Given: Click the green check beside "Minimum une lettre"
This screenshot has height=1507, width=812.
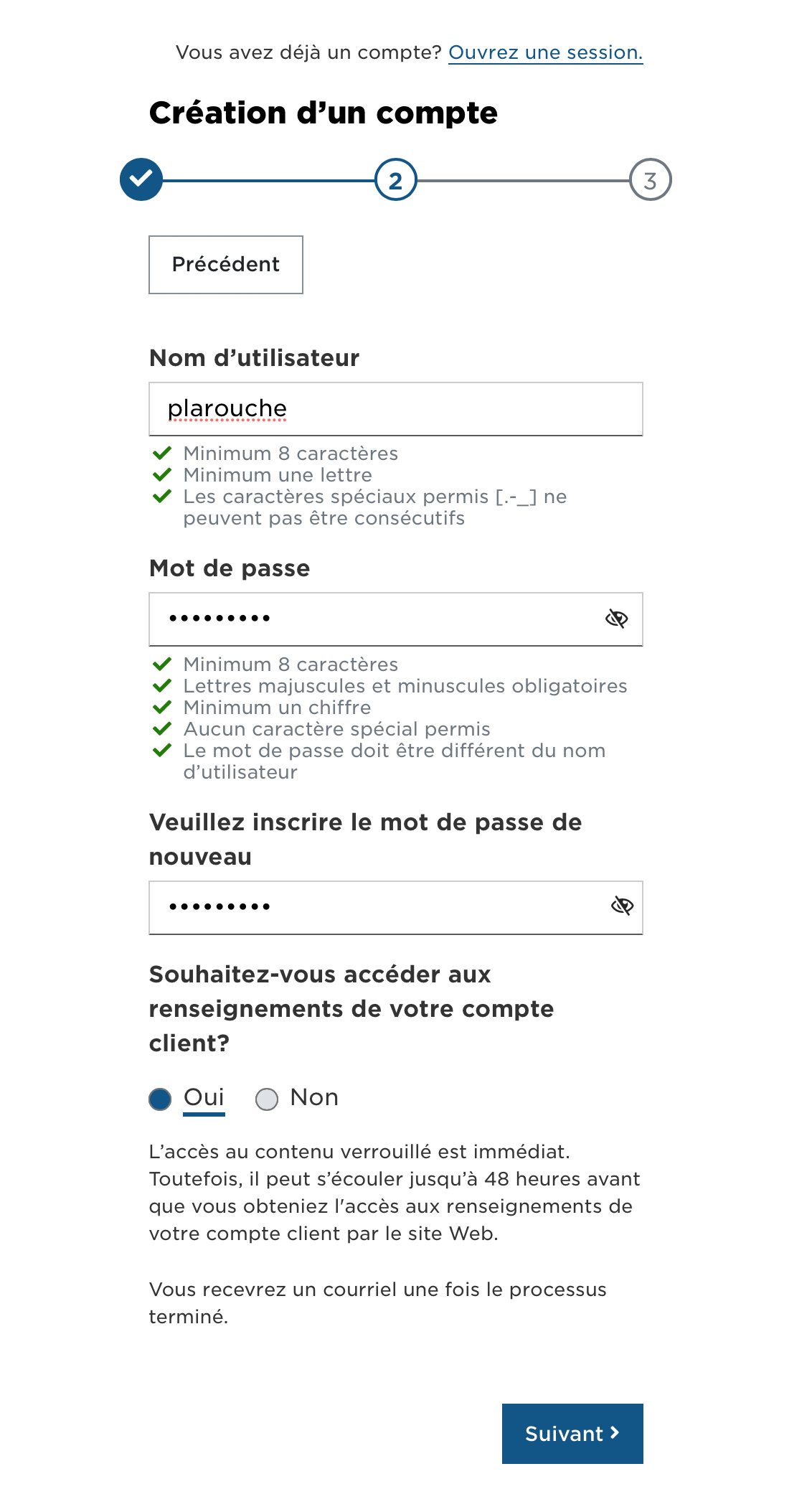Looking at the screenshot, I should click(x=162, y=475).
